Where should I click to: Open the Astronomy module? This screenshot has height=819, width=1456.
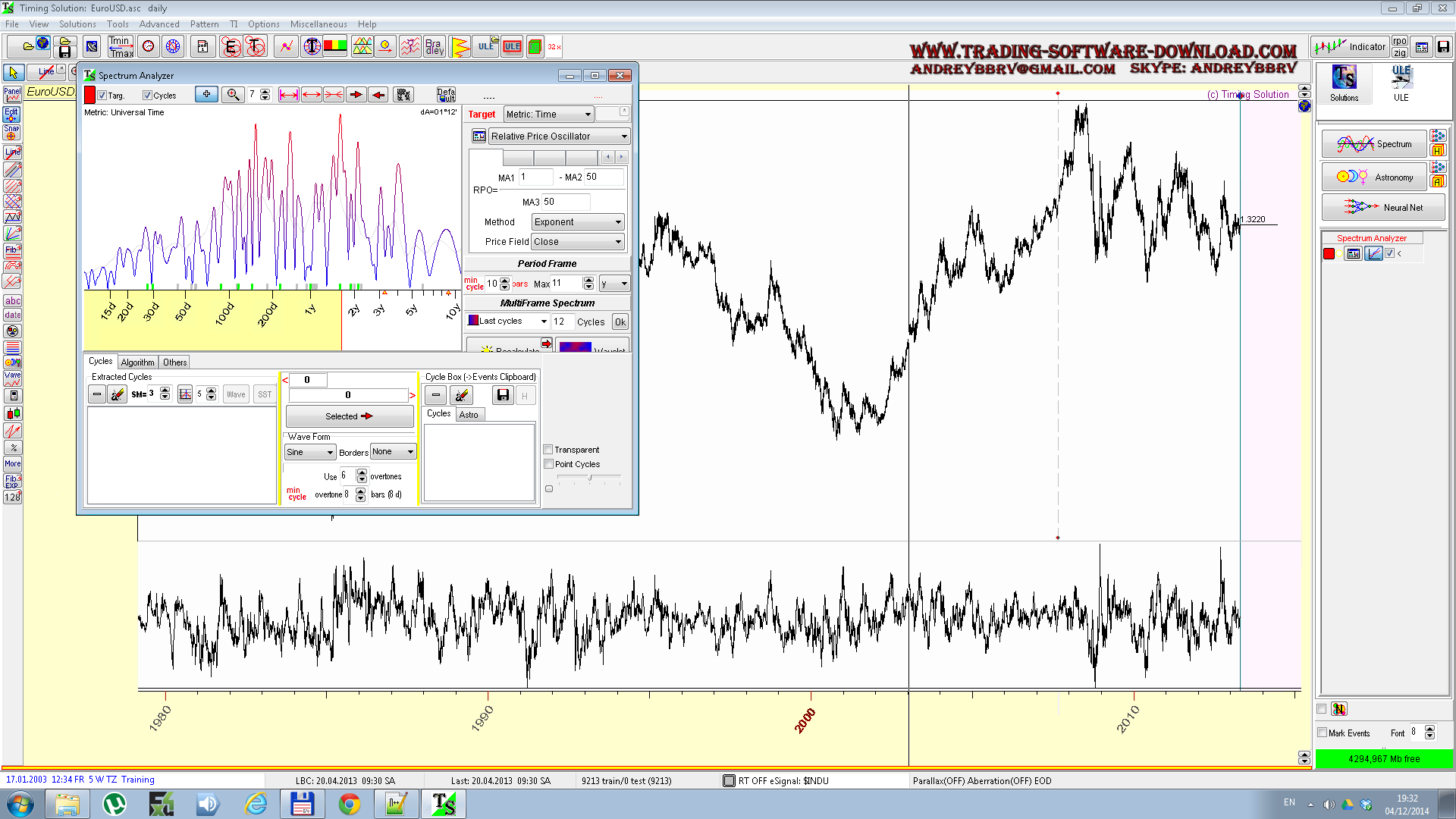pyautogui.click(x=1374, y=177)
